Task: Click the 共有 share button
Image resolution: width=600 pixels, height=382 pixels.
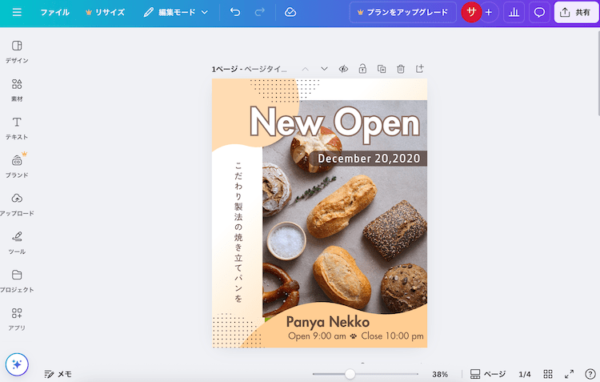Action: (576, 12)
